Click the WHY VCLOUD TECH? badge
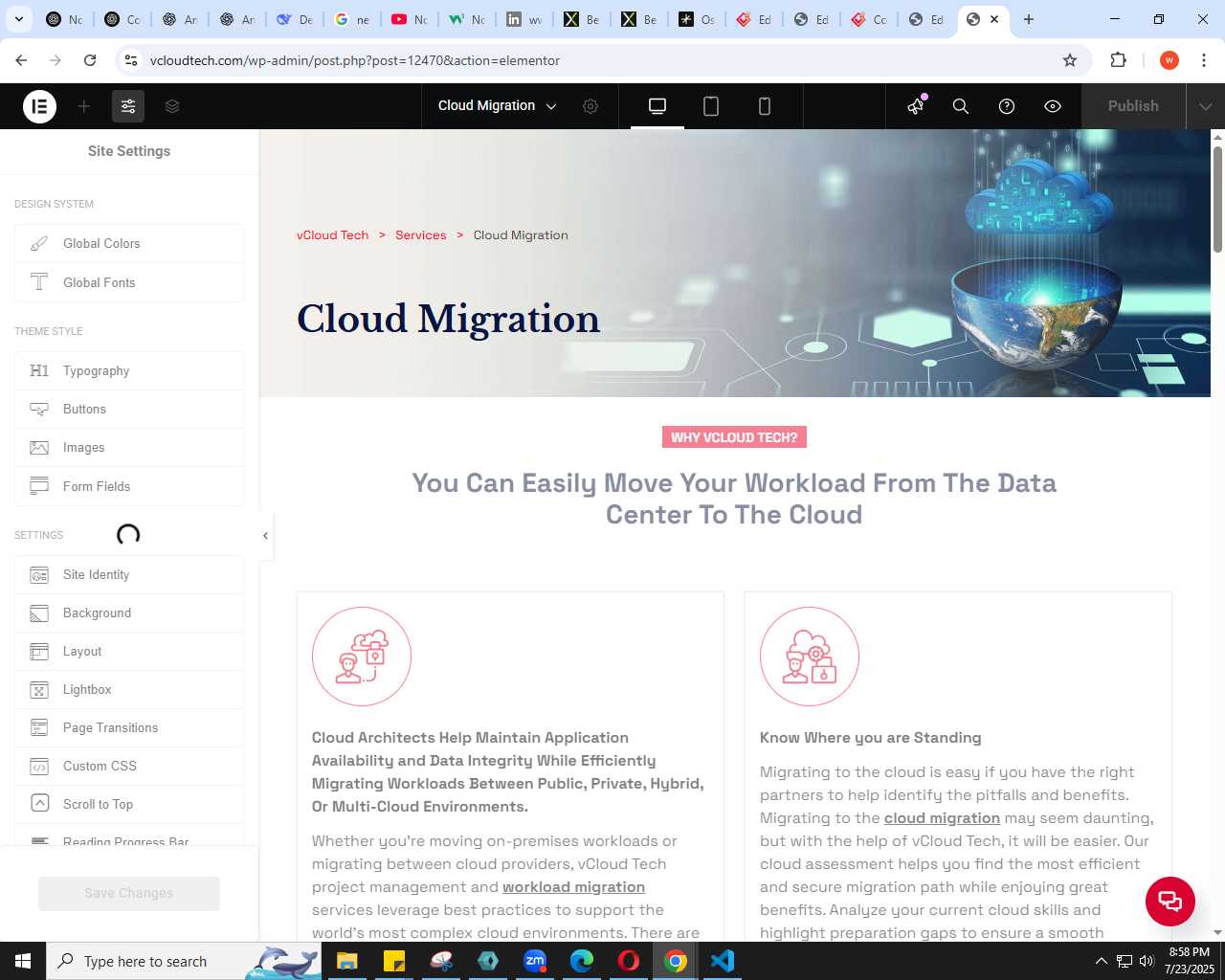 [x=734, y=437]
